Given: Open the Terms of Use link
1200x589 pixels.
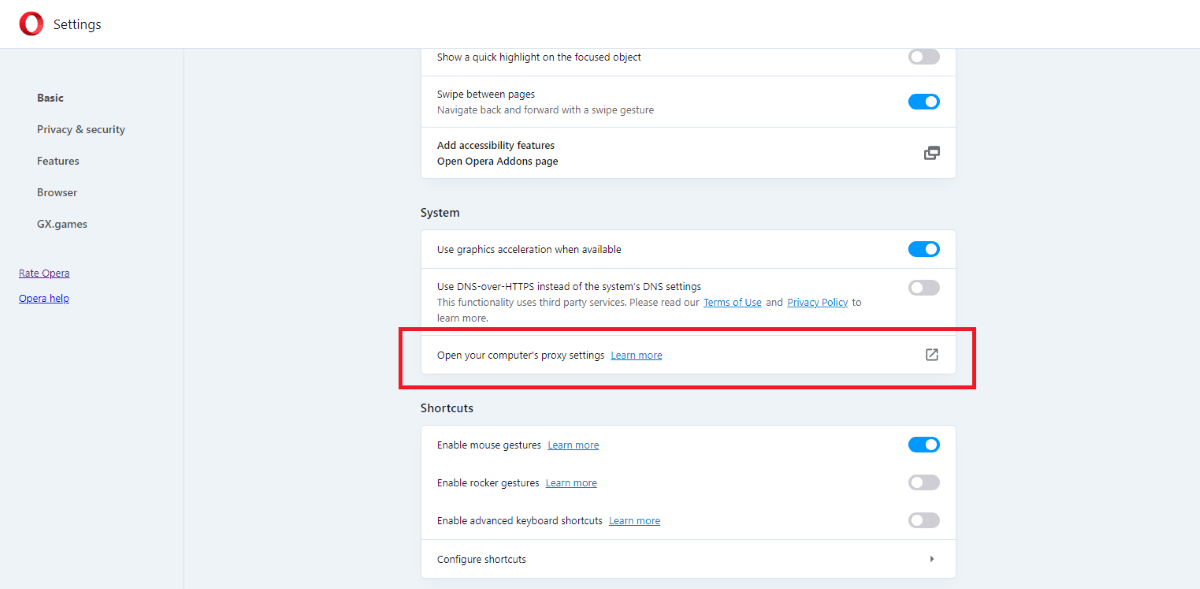Looking at the screenshot, I should [732, 302].
